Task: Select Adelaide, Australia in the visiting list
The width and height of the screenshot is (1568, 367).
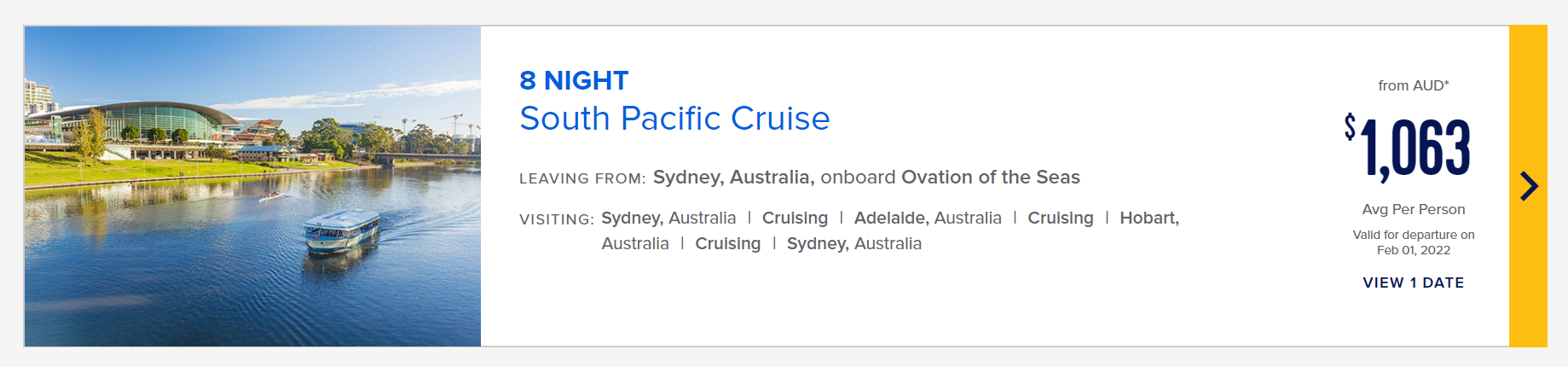Action: tap(928, 218)
